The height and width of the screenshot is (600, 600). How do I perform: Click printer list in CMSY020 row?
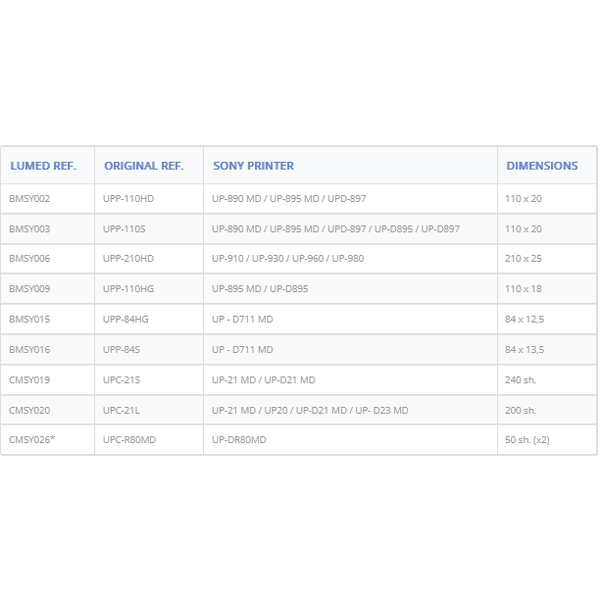pyautogui.click(x=310, y=410)
